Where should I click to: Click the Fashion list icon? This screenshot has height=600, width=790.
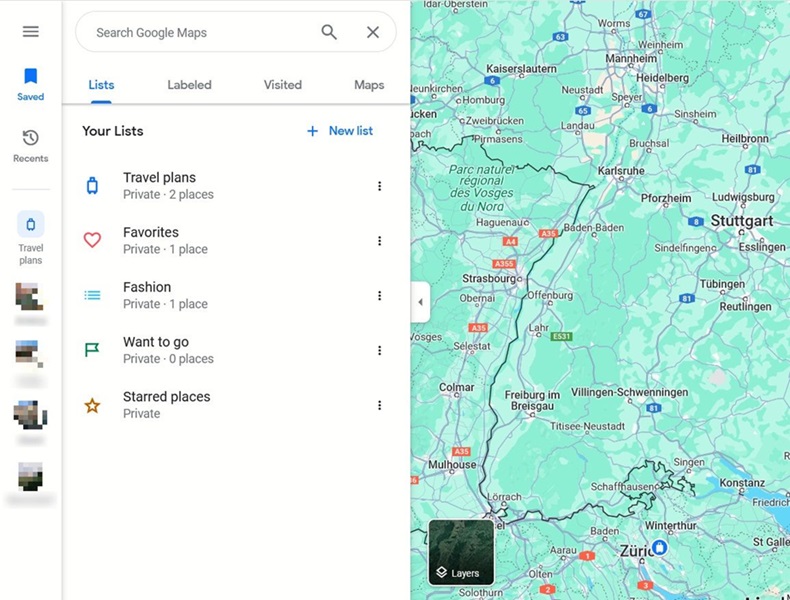tap(92, 295)
